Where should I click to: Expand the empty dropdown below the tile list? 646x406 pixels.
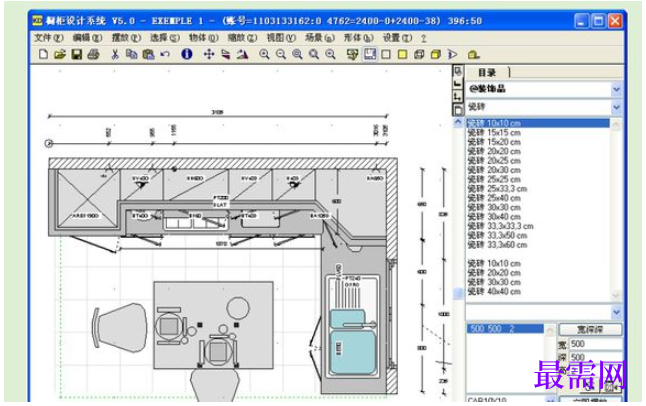point(616,312)
